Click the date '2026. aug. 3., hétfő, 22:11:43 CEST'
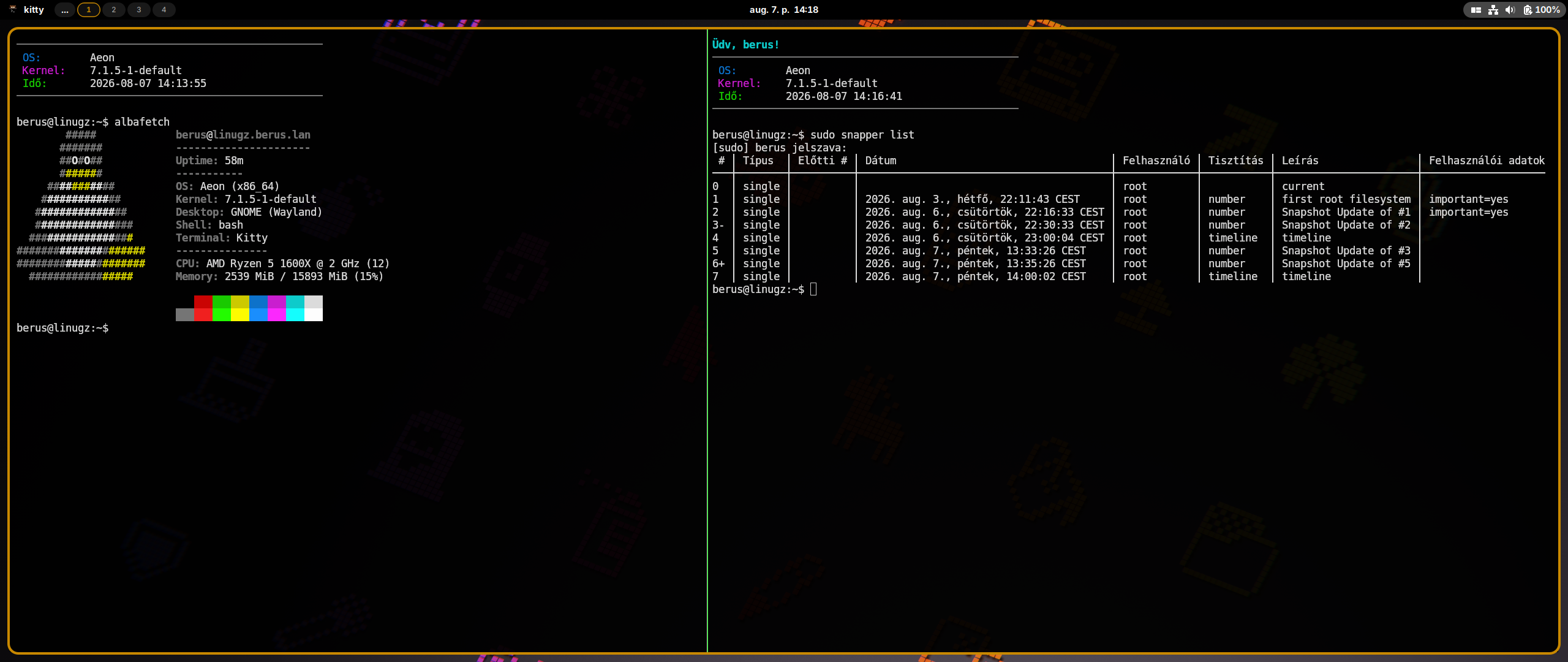This screenshot has width=1568, height=662. tap(973, 199)
